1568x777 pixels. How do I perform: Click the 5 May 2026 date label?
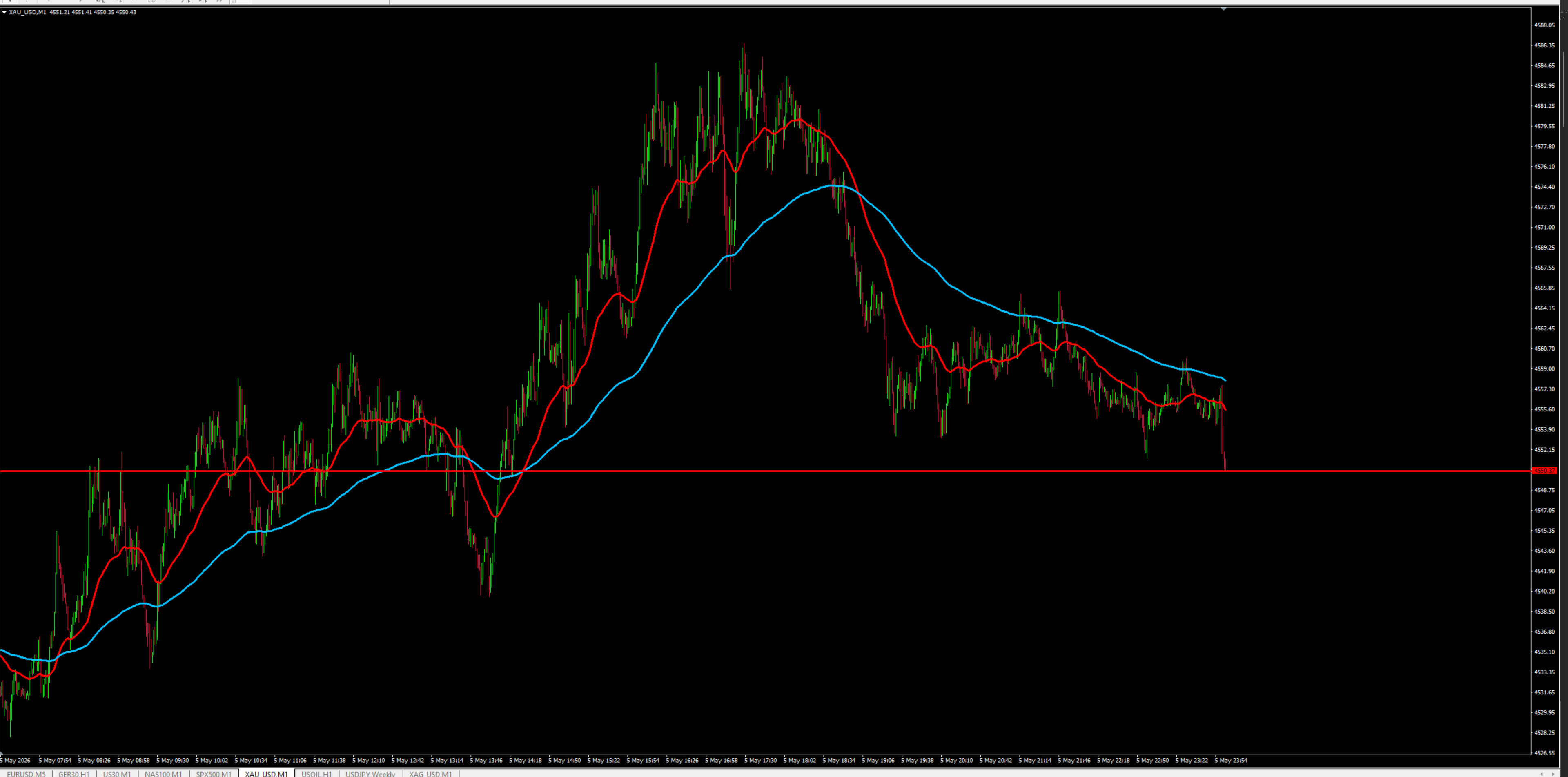(15, 760)
